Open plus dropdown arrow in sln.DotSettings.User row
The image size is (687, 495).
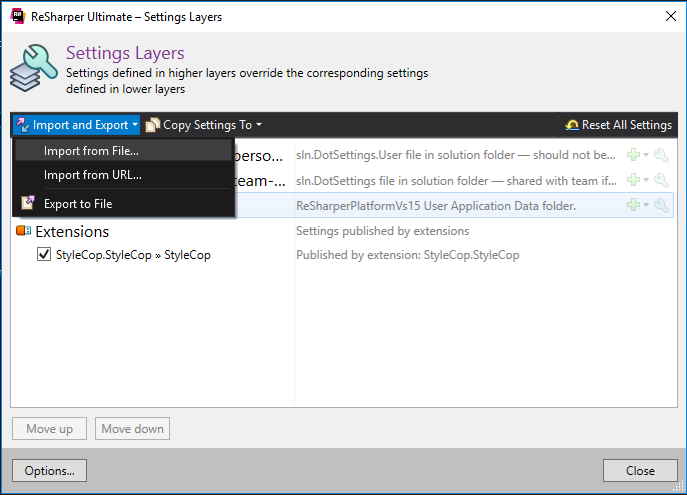point(646,155)
